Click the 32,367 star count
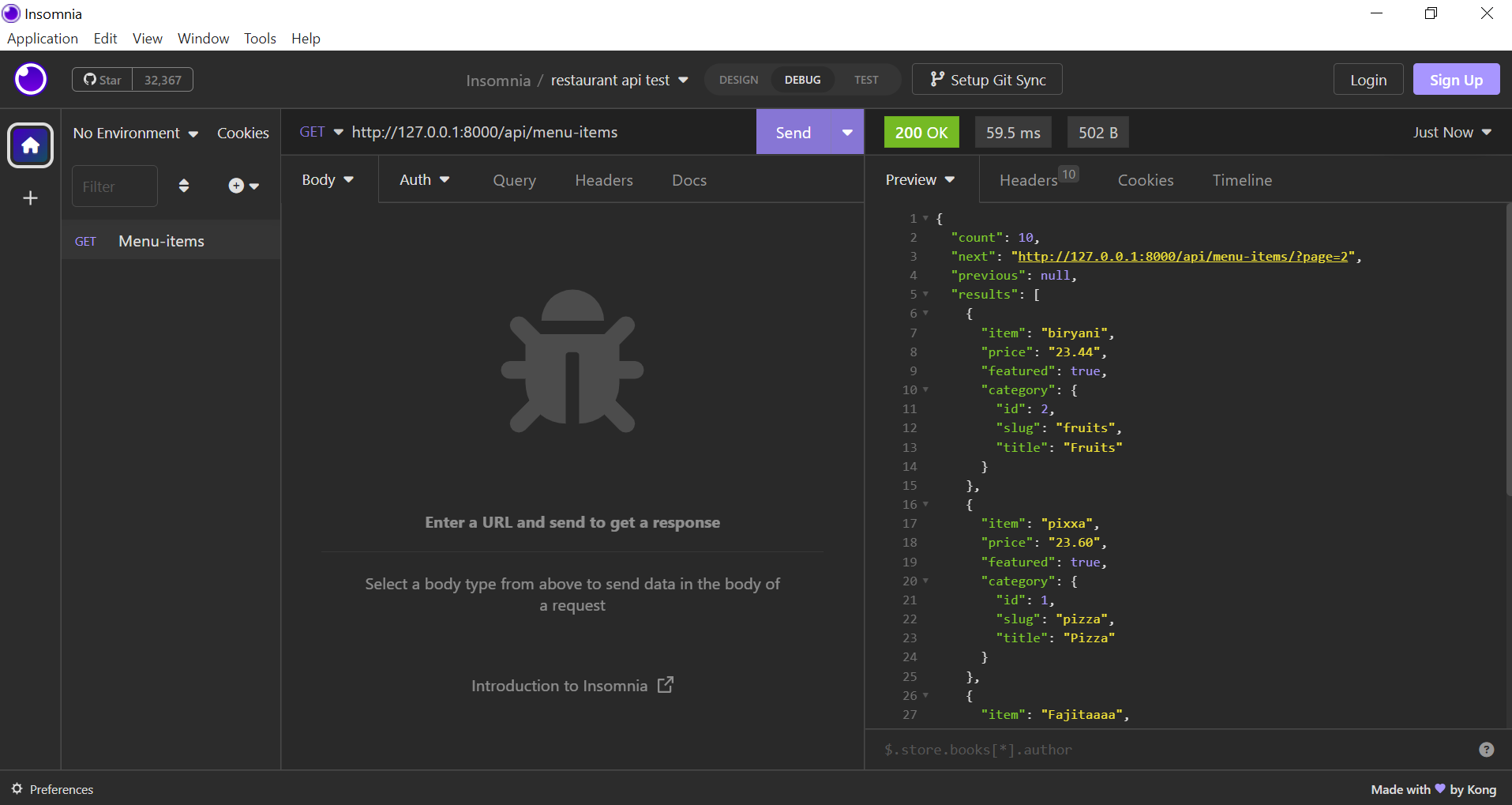Viewport: 1512px width, 805px height. (163, 80)
